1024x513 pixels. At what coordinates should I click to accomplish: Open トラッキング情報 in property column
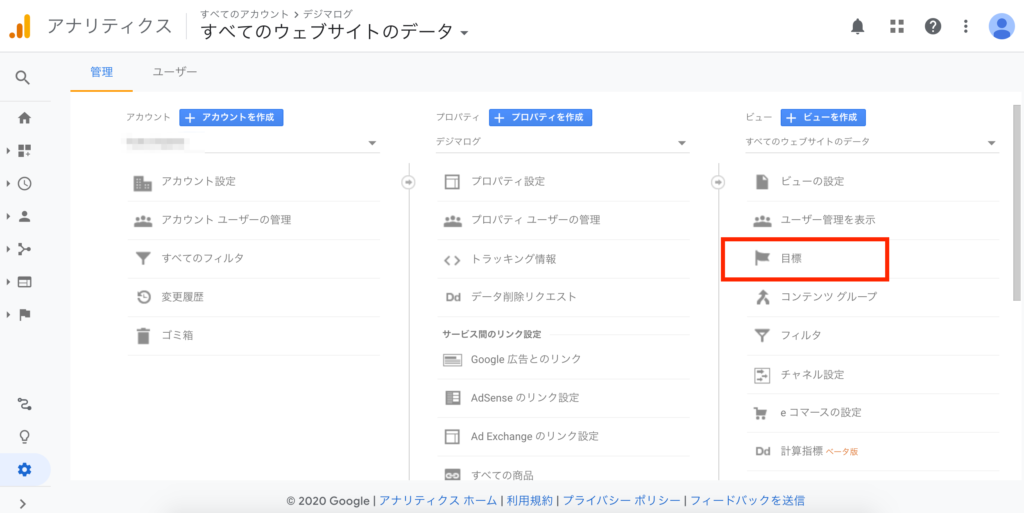tap(513, 259)
